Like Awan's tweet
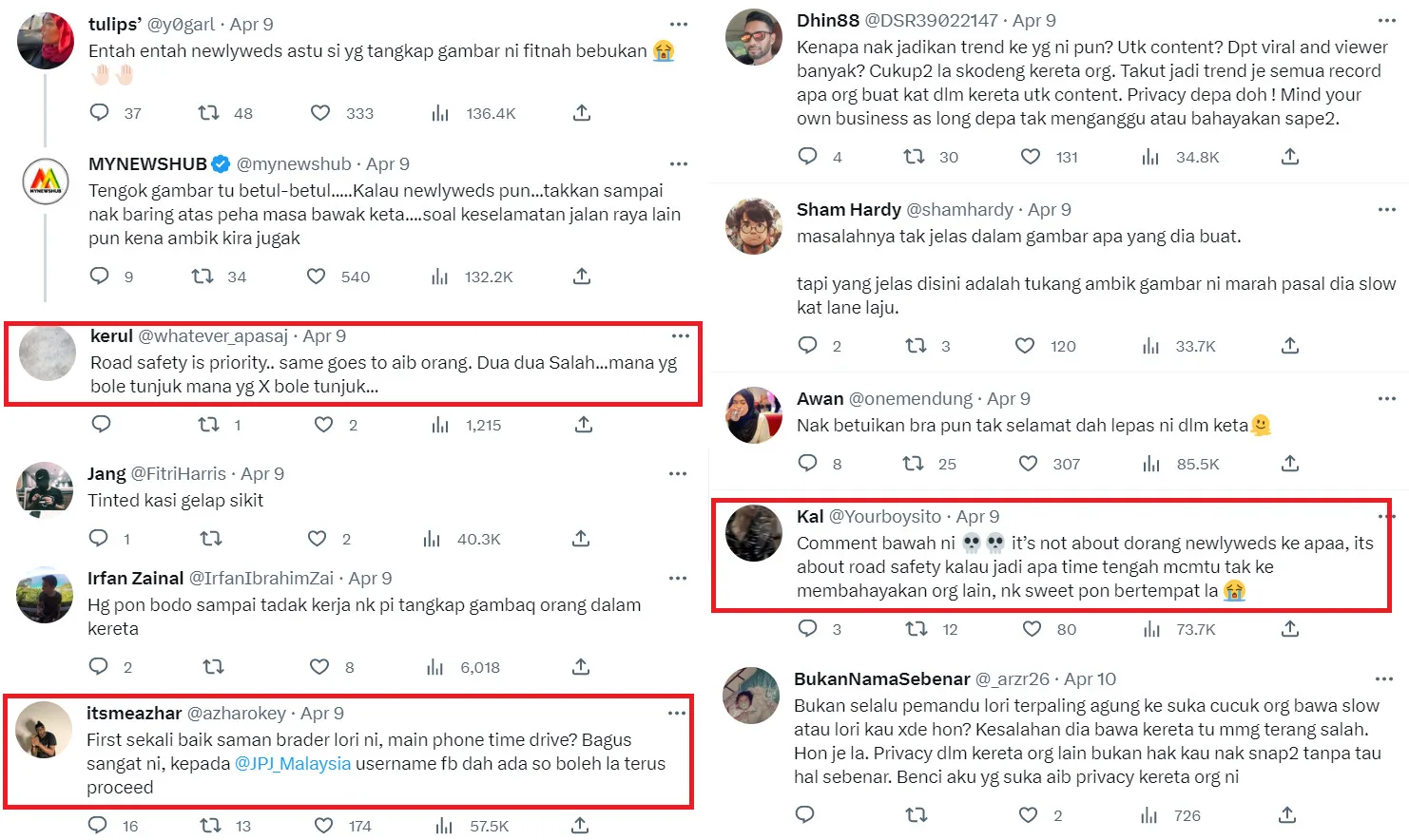Image resolution: width=1409 pixels, height=840 pixels. click(x=1028, y=464)
